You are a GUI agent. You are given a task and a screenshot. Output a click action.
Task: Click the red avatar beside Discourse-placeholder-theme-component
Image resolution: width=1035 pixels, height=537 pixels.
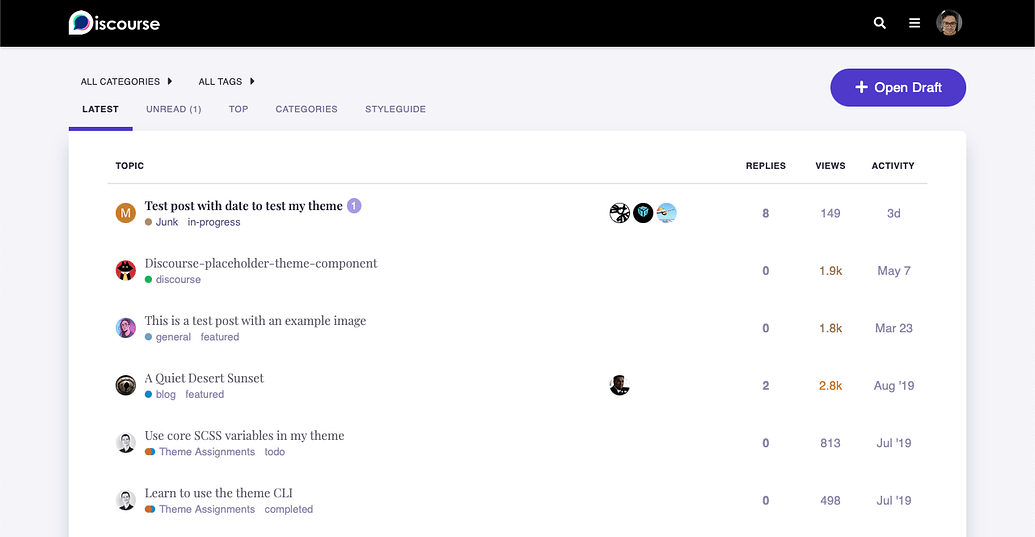click(125, 270)
